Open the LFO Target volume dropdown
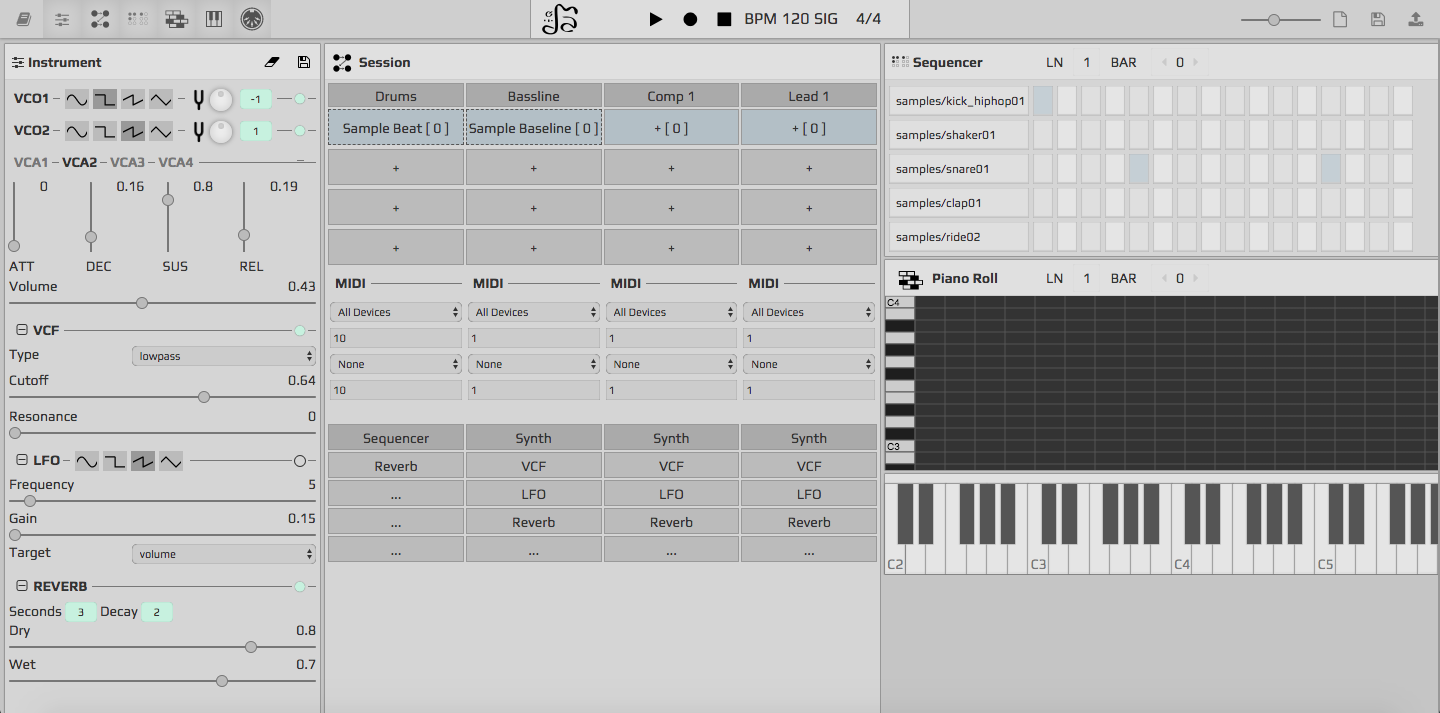Screen dimensions: 1440x713 224,554
